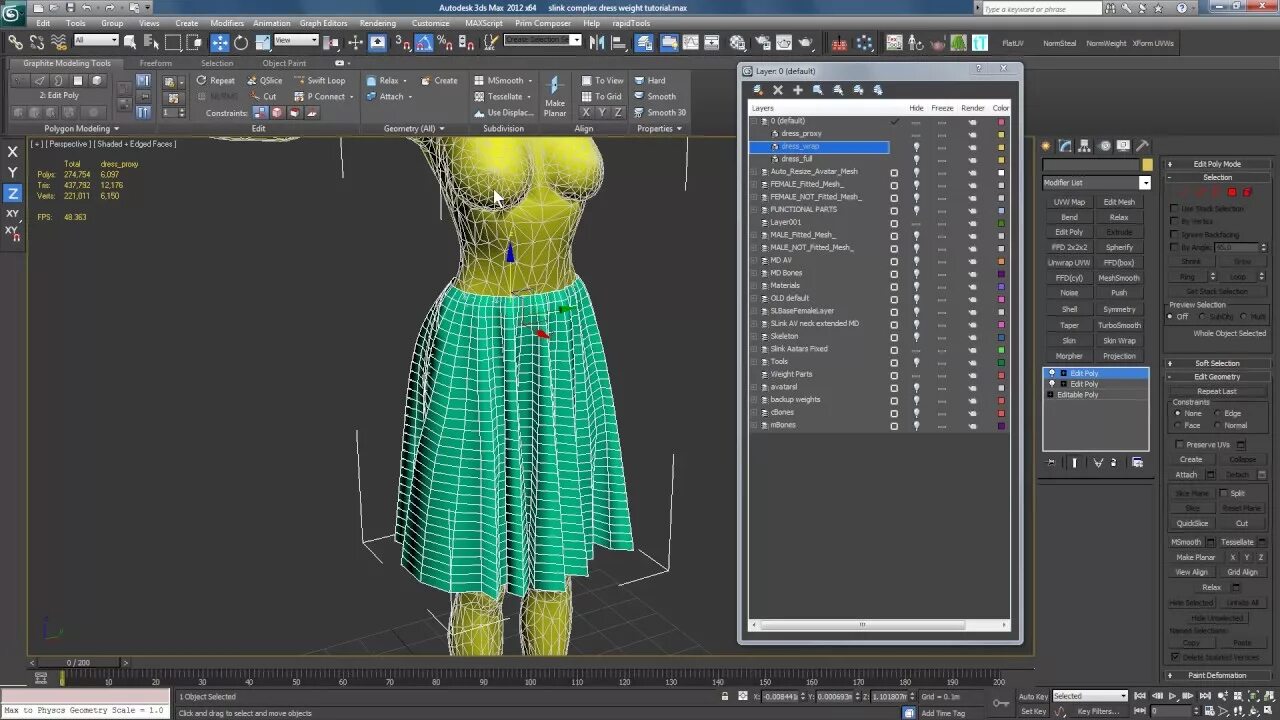Expand the MD Bones layer tree

[754, 273]
